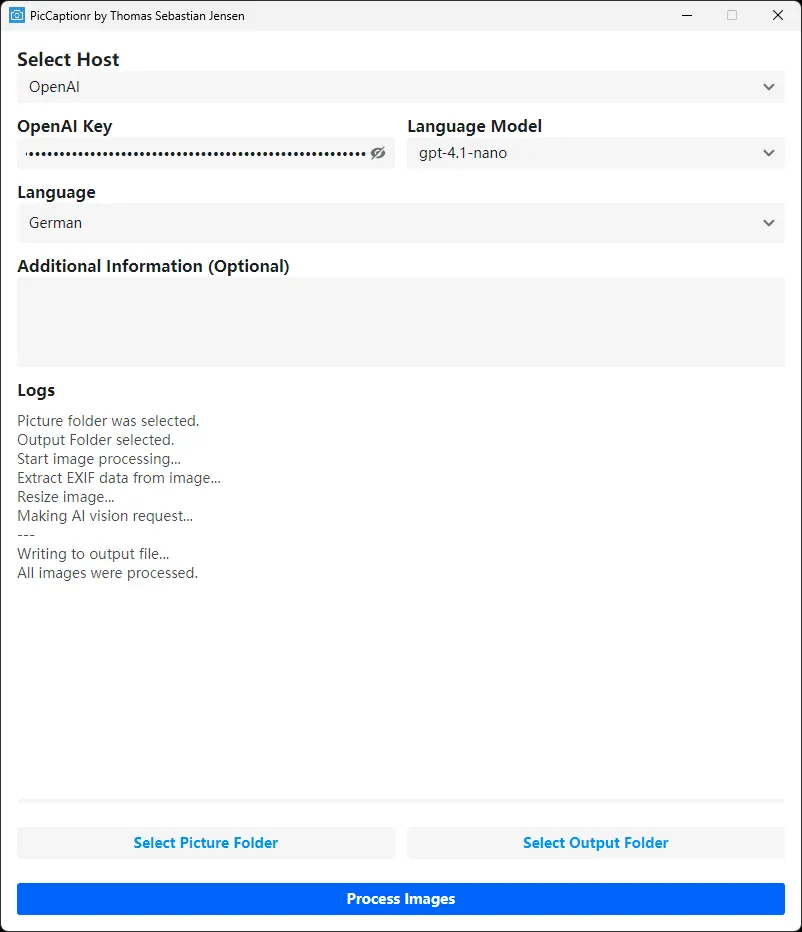The image size is (802, 932).
Task: Reveal the hidden OpenAI key with eye icon
Action: pyautogui.click(x=377, y=153)
